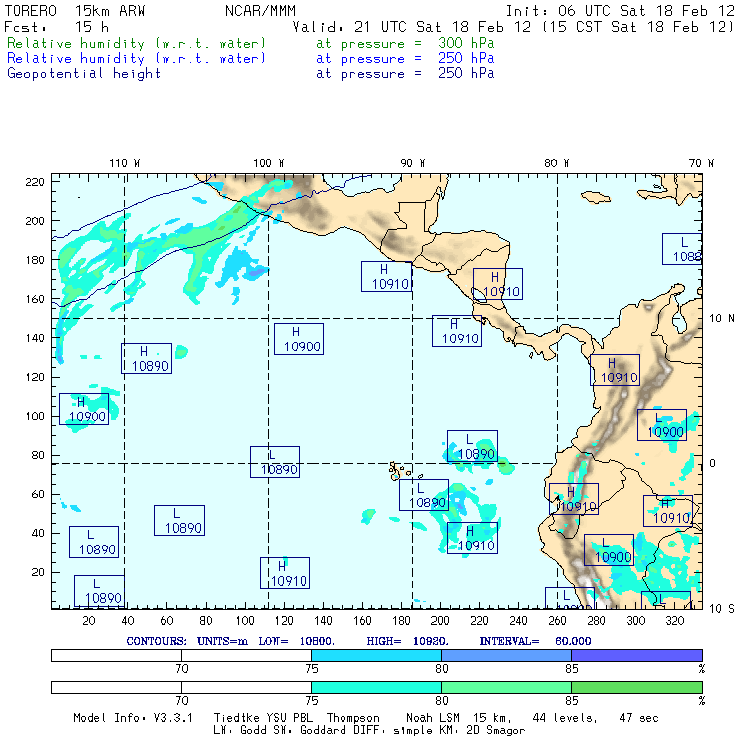740x740 pixels.
Task: Click the "Thompson" microphysics text
Action: 353,718
